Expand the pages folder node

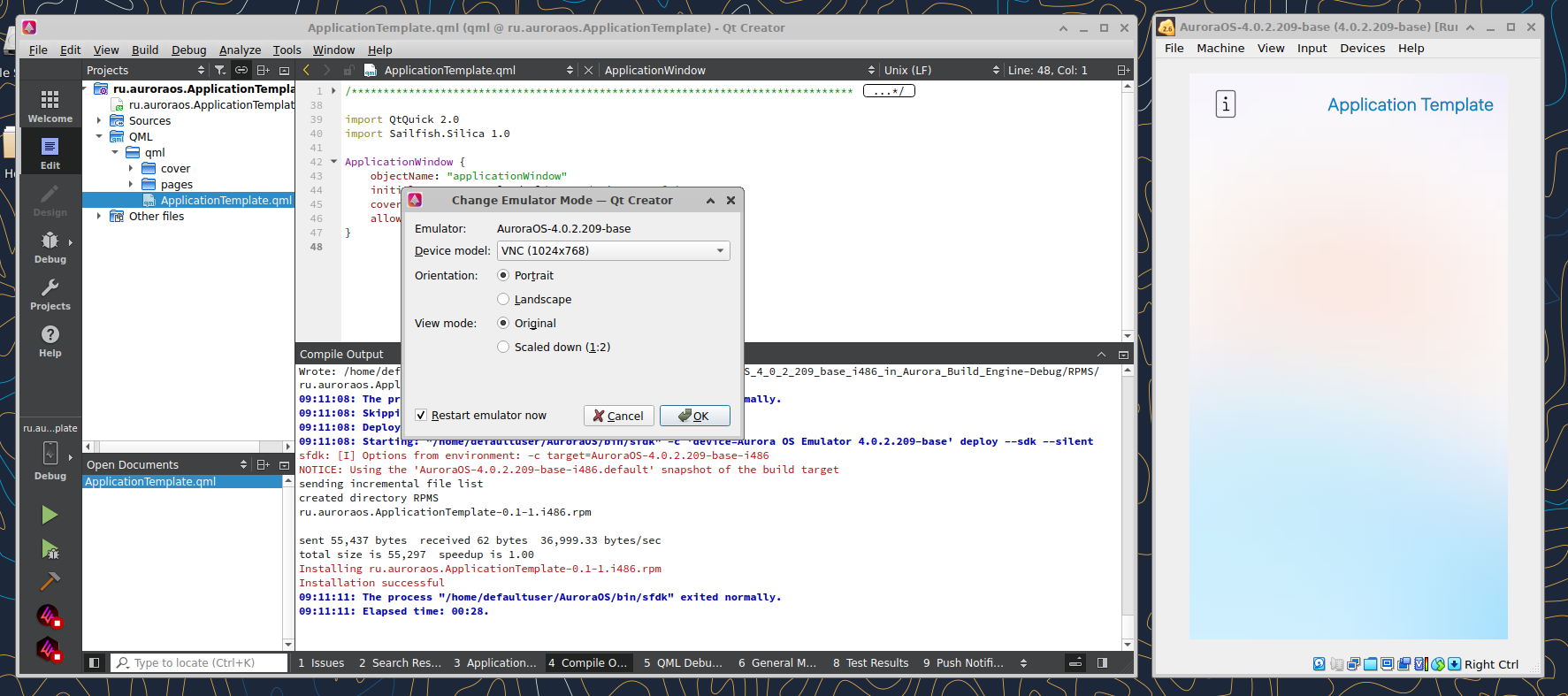click(x=131, y=184)
